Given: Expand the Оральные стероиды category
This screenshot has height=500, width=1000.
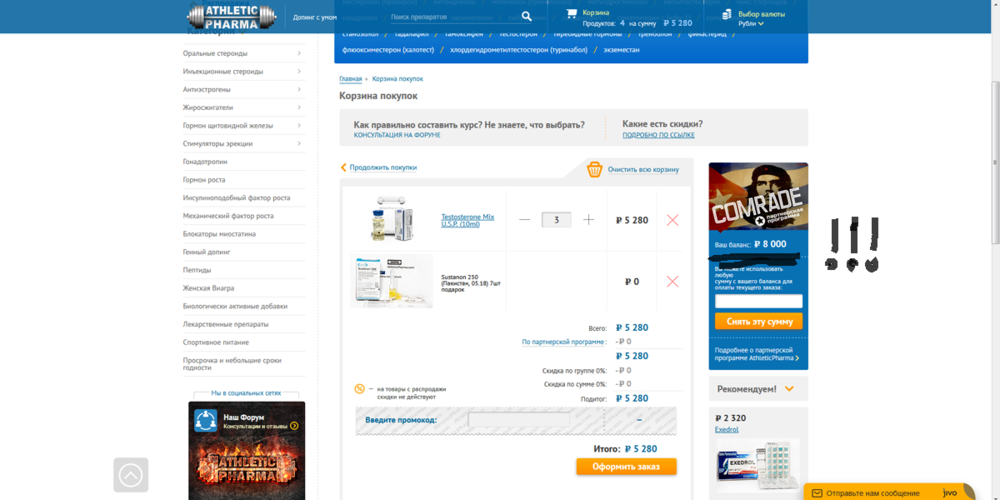Looking at the screenshot, I should point(298,53).
